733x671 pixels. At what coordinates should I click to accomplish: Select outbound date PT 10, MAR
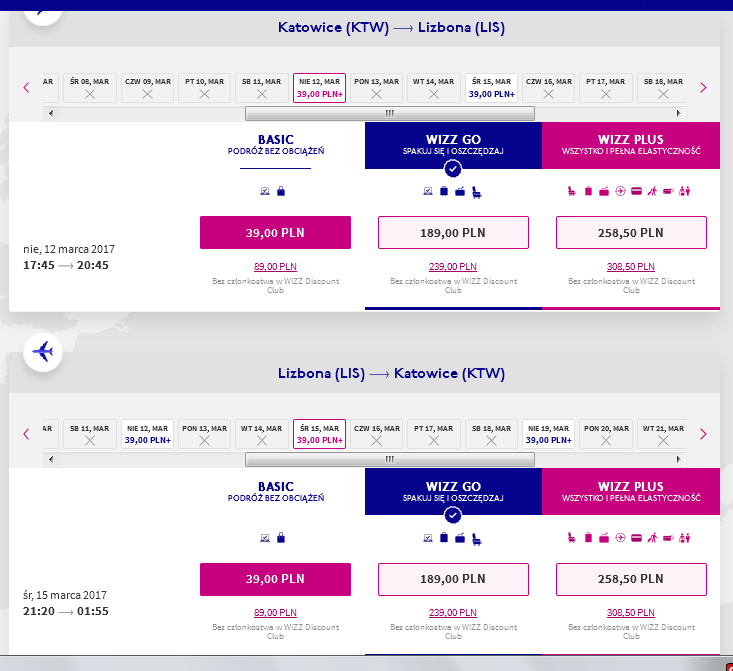click(204, 87)
